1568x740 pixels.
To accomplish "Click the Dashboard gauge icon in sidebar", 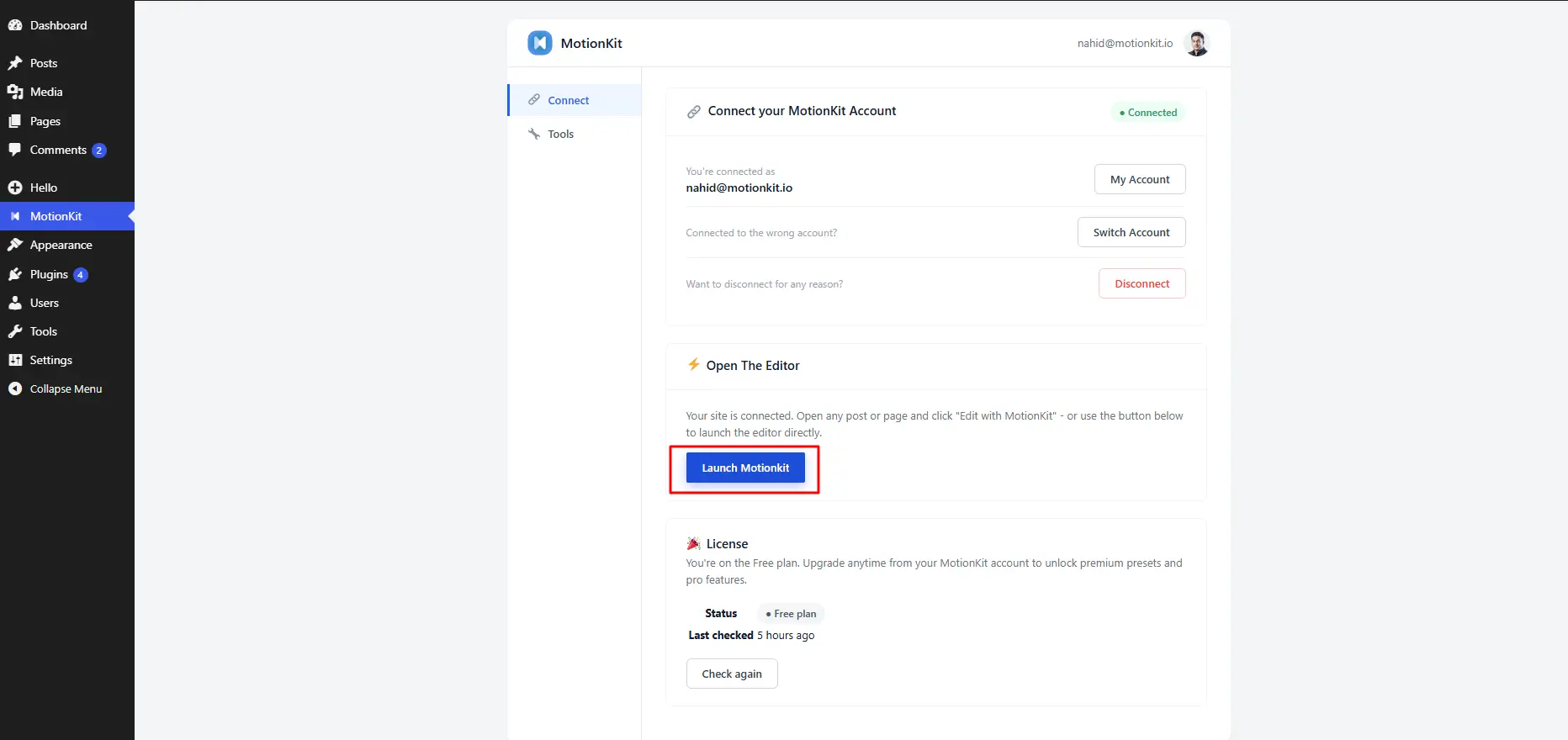I will 15,25.
